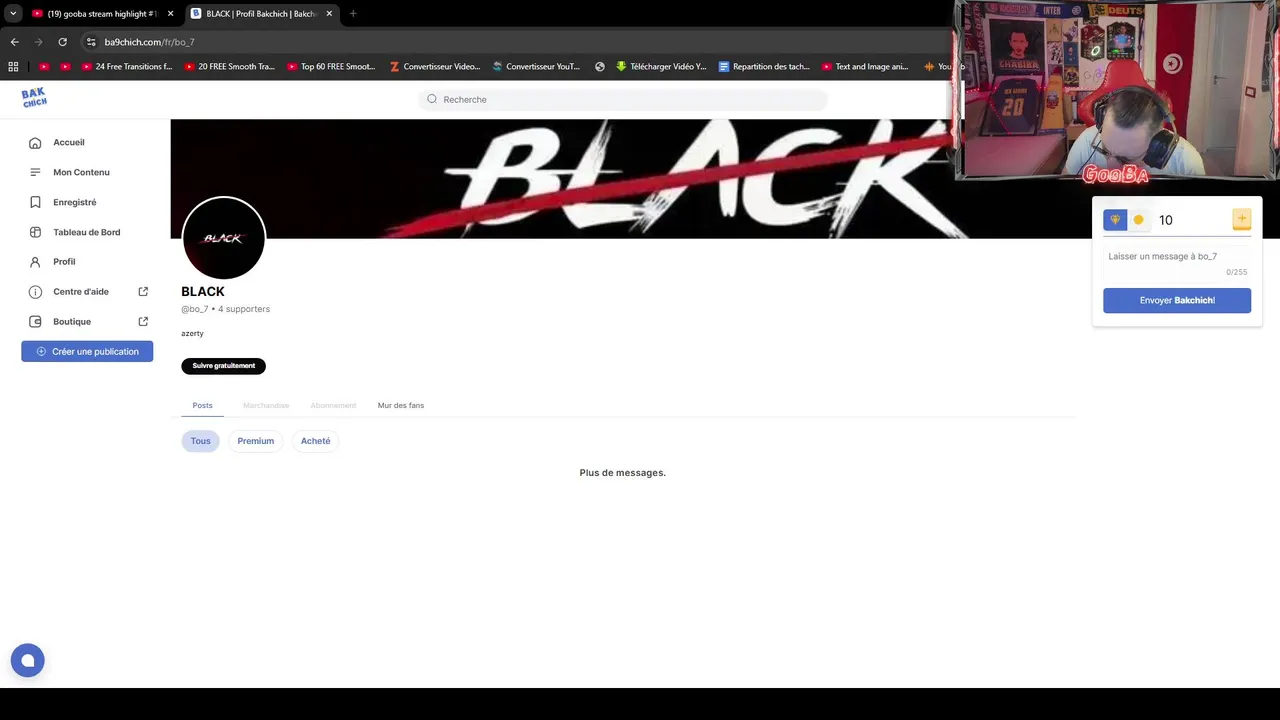Click the globe bookmark icon

[600, 67]
